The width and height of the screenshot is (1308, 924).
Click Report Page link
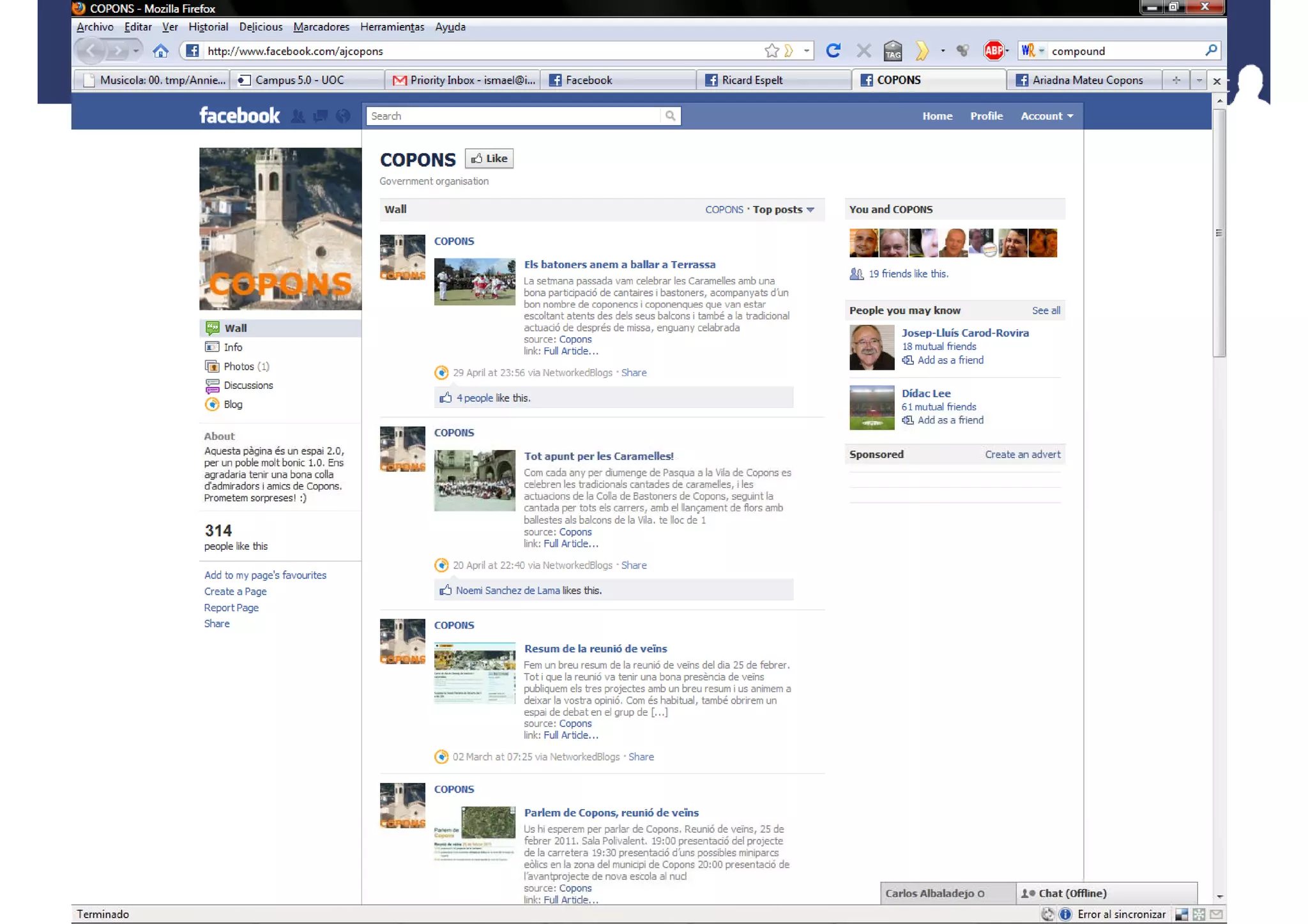pos(231,607)
